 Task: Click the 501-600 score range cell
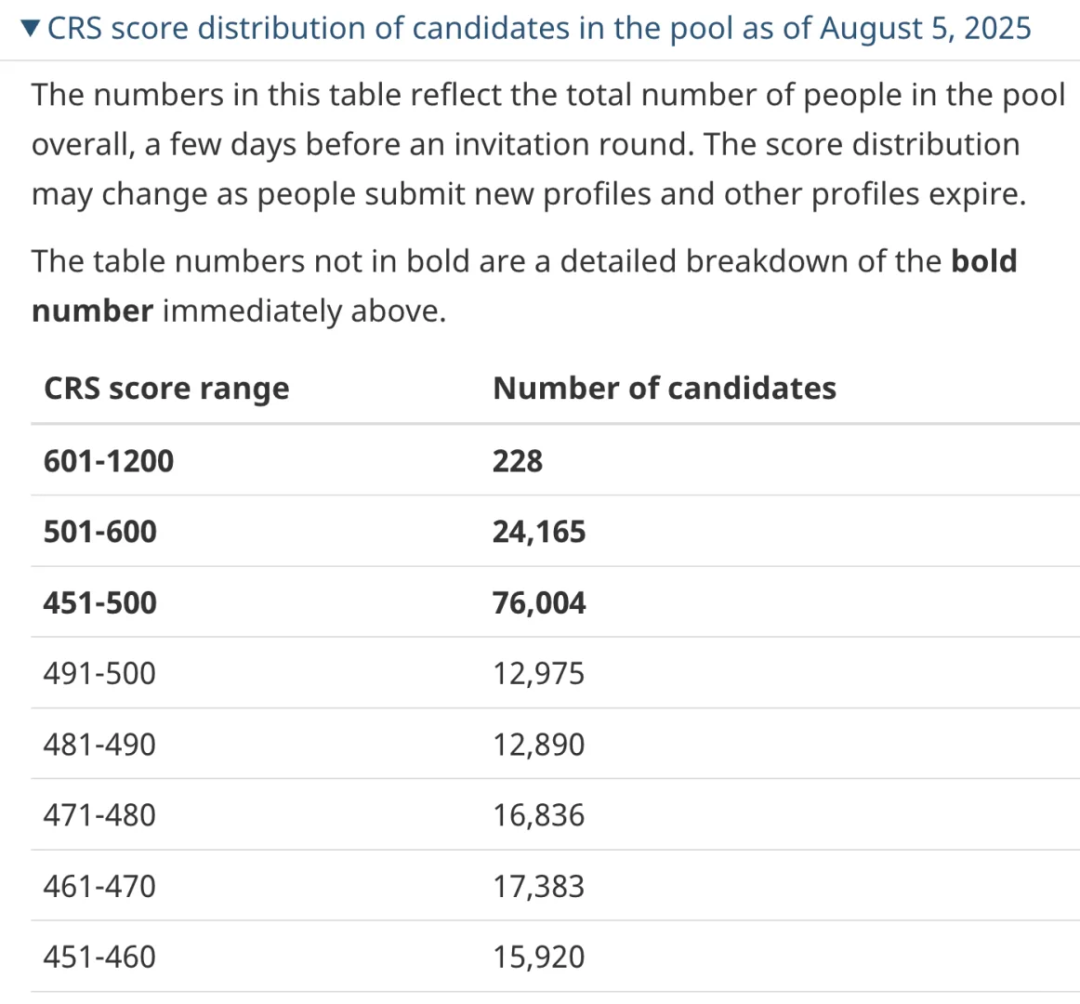pos(100,532)
